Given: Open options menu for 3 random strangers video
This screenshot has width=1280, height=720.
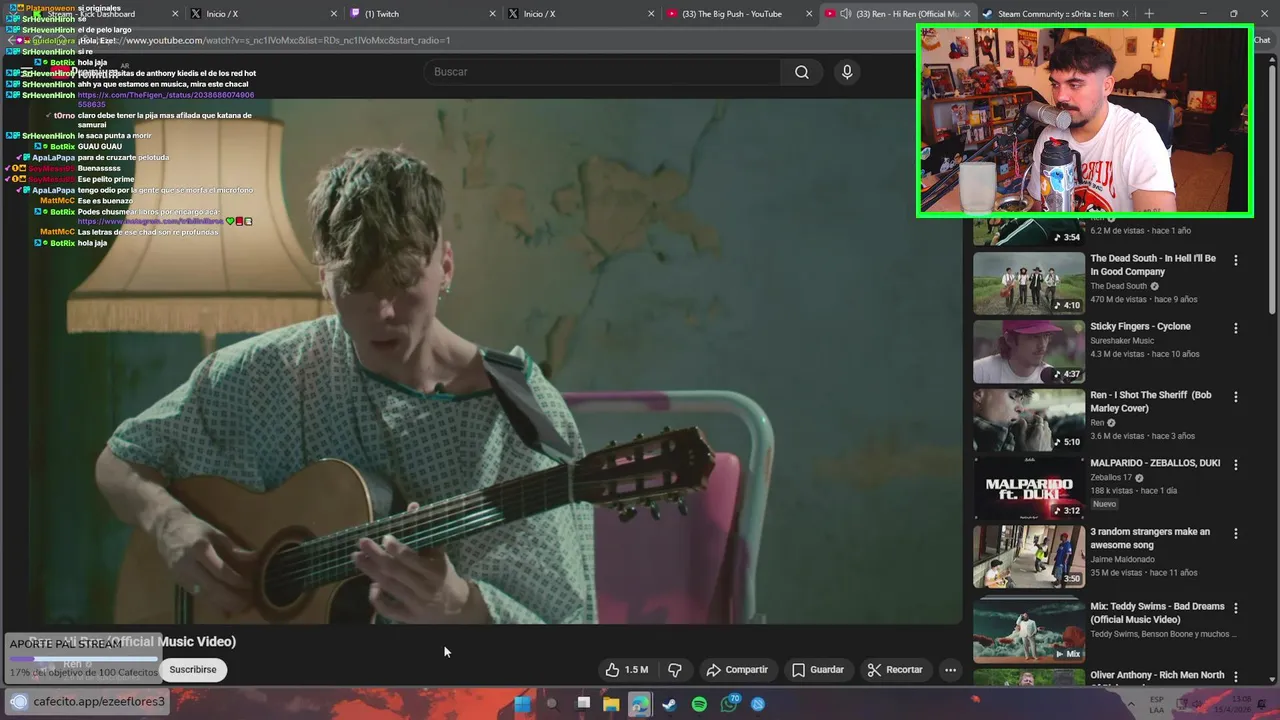Looking at the screenshot, I should click(1235, 534).
